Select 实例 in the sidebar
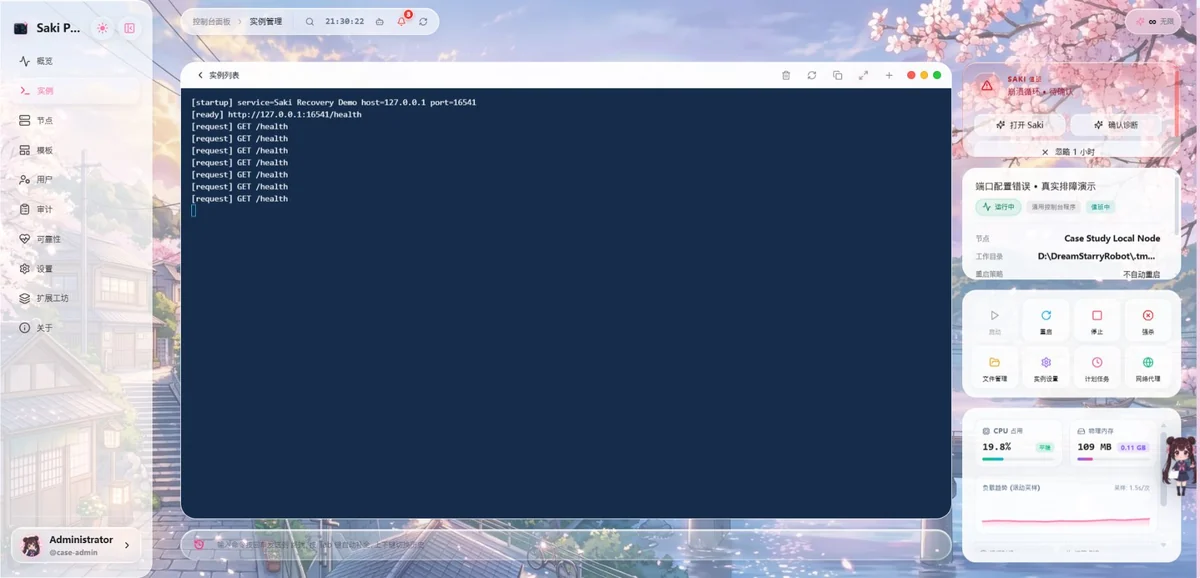The height and width of the screenshot is (578, 1200). (x=76, y=91)
